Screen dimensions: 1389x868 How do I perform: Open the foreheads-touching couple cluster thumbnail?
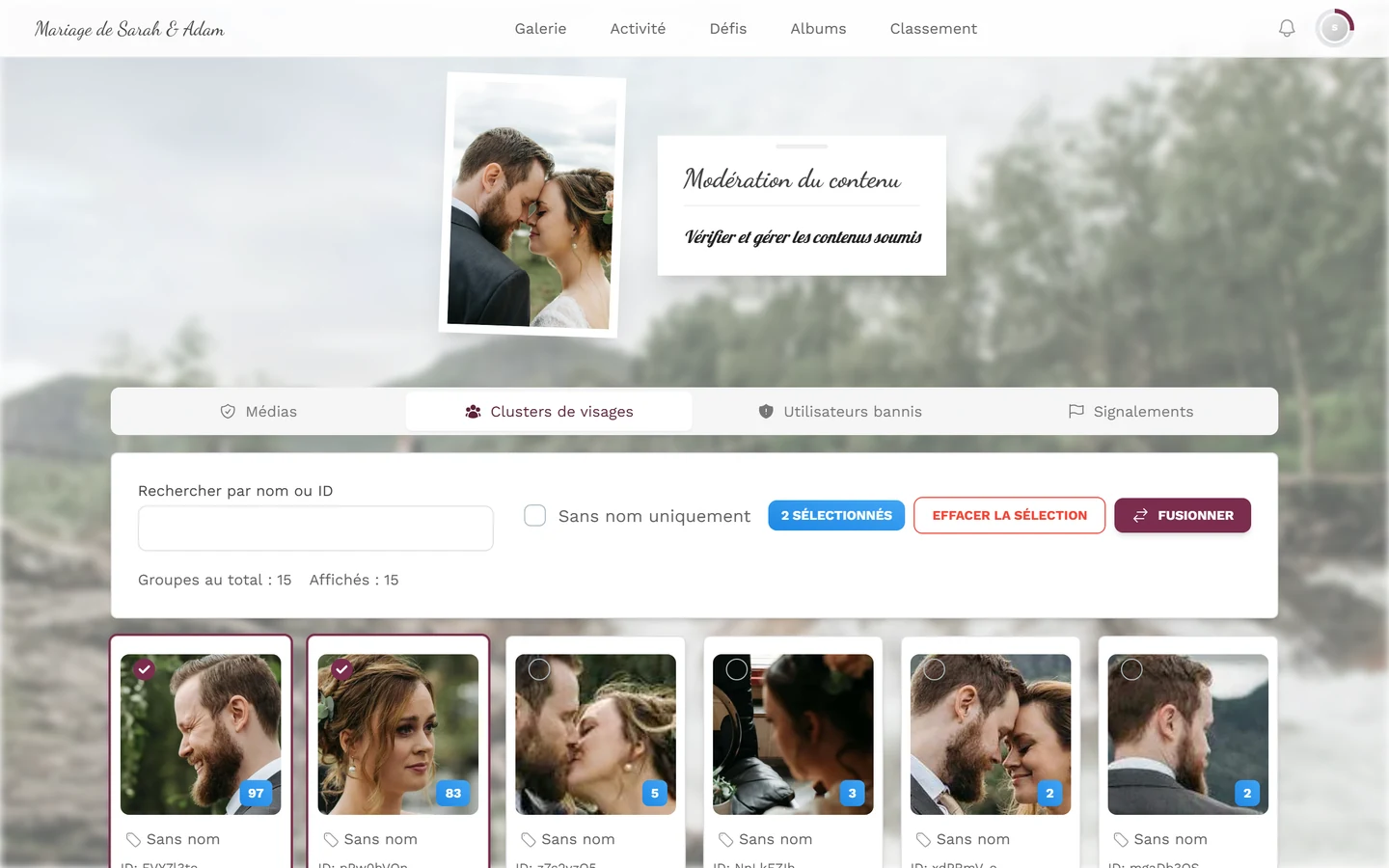coord(991,734)
